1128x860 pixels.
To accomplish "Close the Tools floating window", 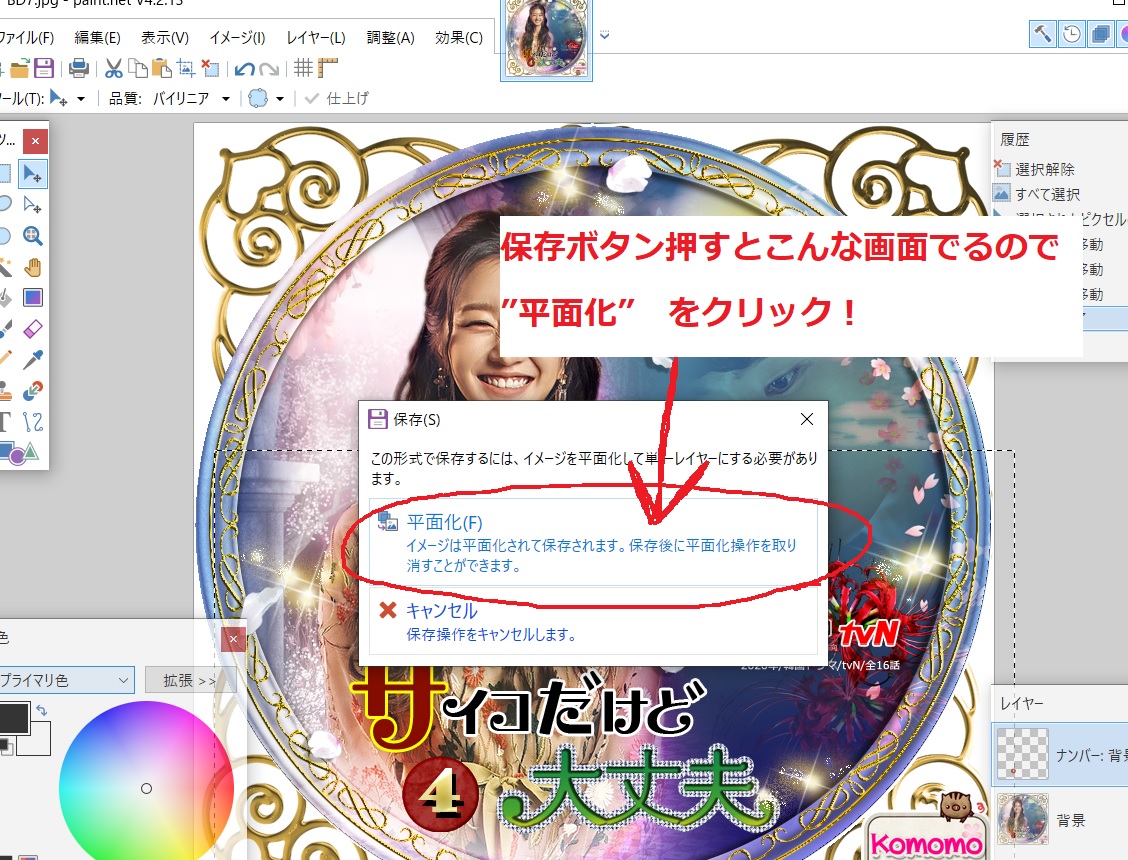I will 35,141.
